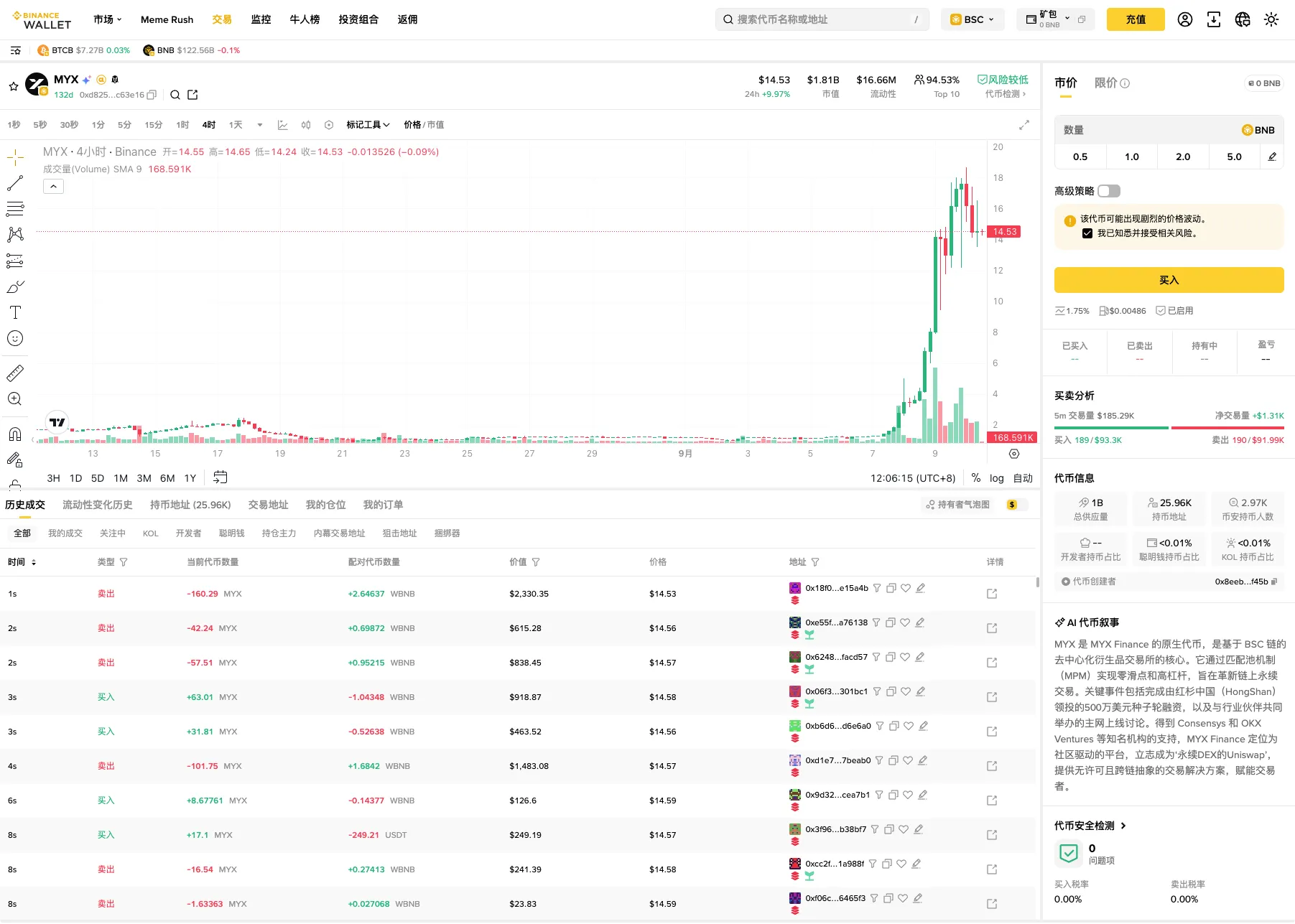Open the 市场 dropdown menu

pos(108,19)
